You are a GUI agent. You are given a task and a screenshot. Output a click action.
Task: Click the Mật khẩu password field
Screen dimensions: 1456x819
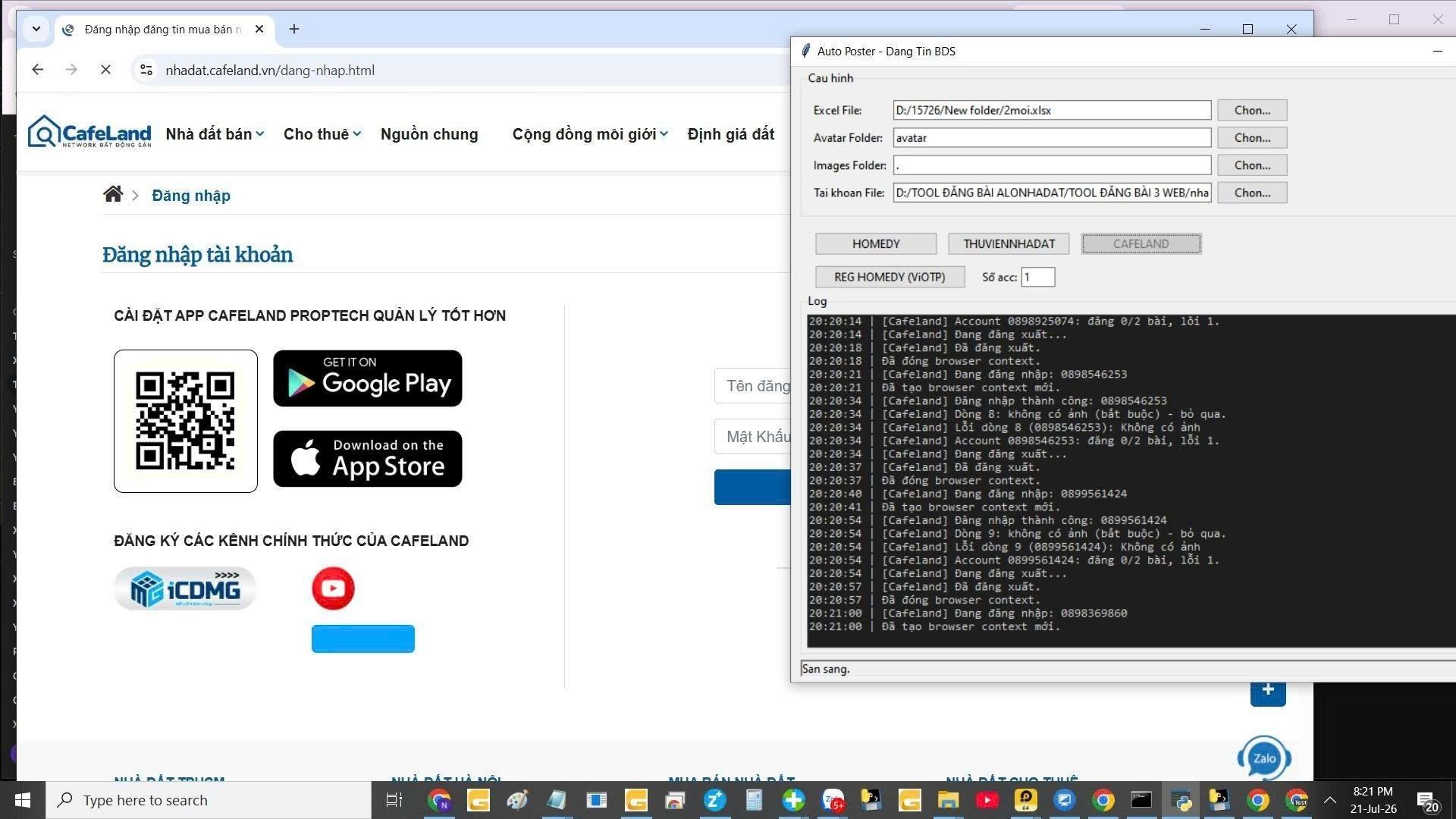click(x=752, y=437)
